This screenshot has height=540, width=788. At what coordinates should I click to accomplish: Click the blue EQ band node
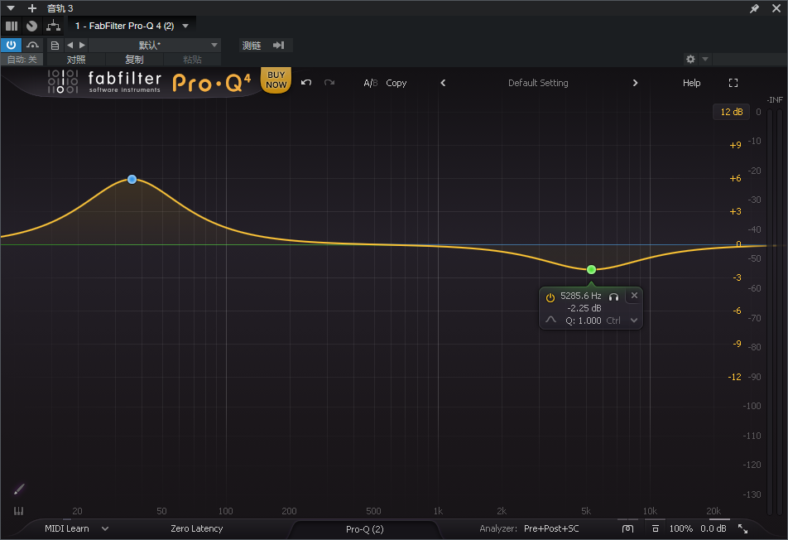coord(132,179)
